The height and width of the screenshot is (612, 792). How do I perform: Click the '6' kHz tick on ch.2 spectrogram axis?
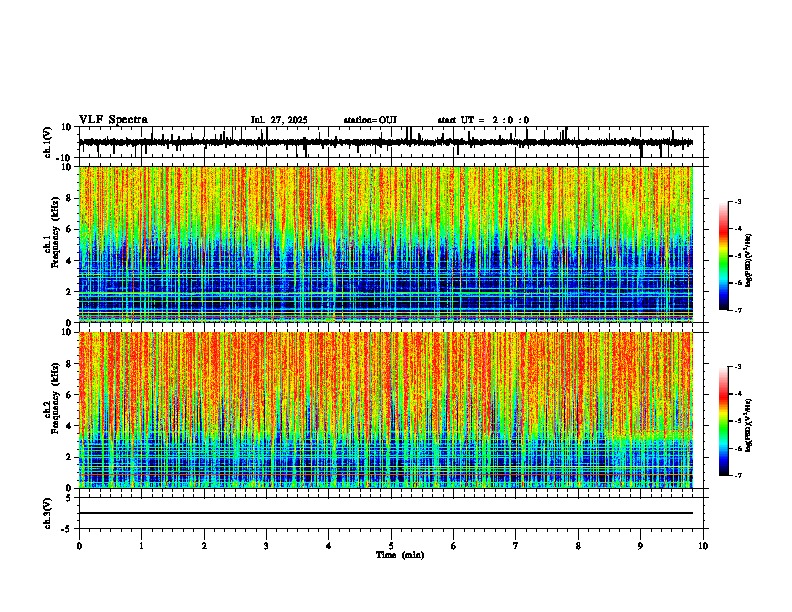70,395
